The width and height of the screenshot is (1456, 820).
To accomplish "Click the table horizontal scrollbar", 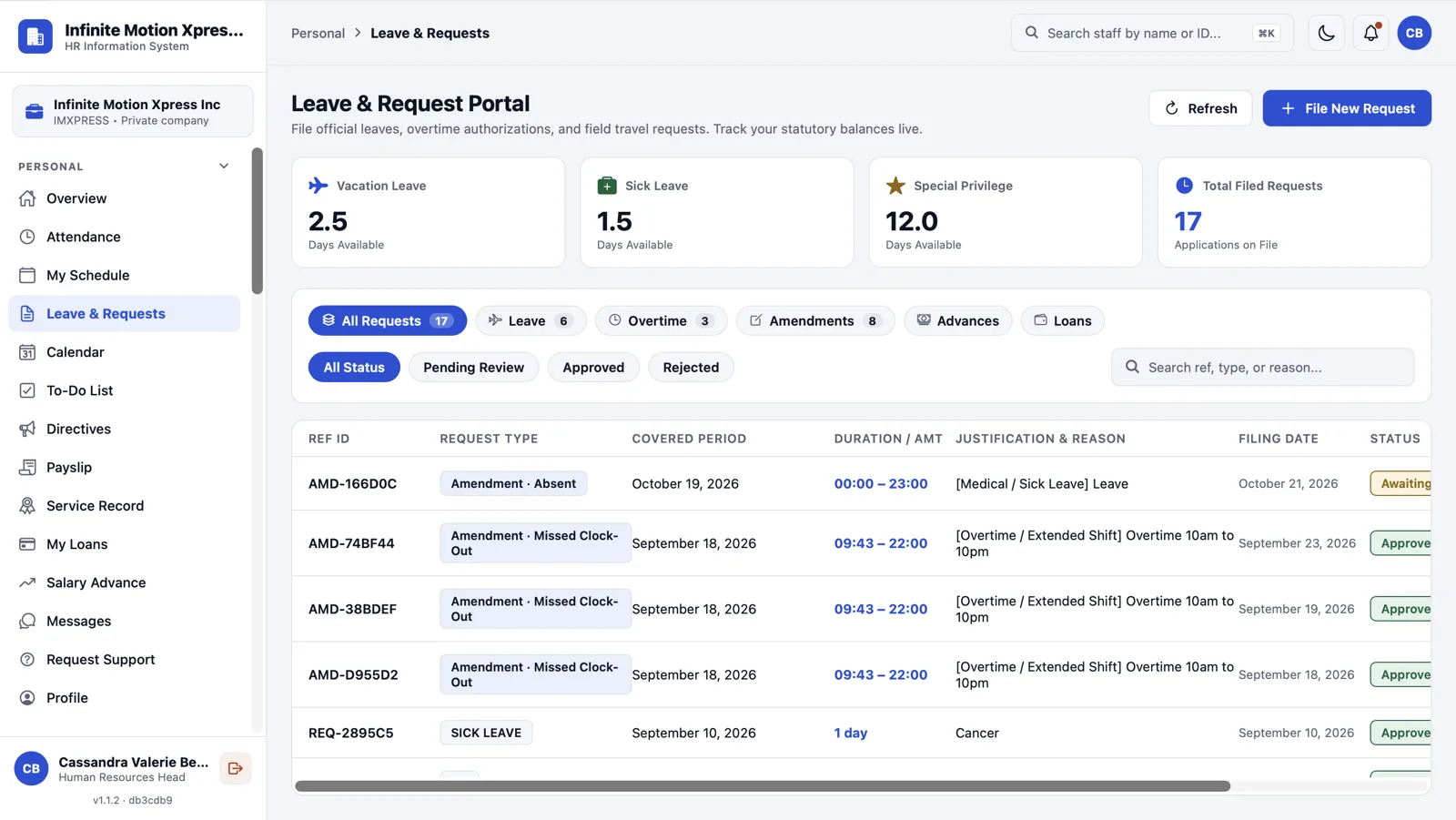I will click(763, 786).
